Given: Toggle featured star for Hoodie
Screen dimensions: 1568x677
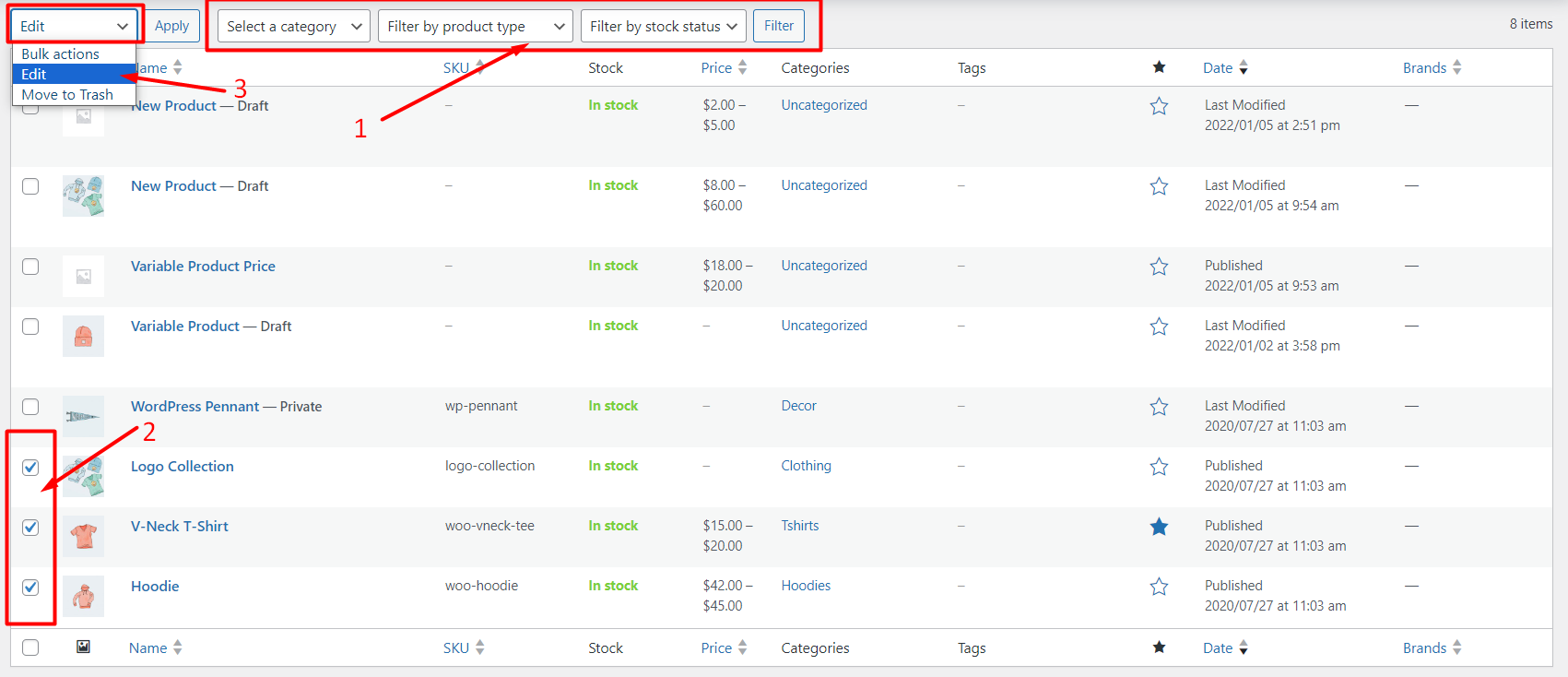Looking at the screenshot, I should coord(1159,587).
